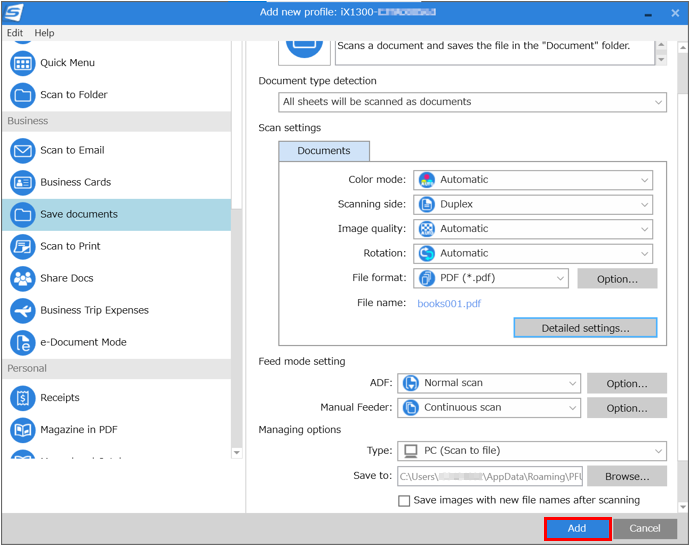This screenshot has width=690, height=546.
Task: Select the Quick Menu profile icon
Action: tap(22, 63)
